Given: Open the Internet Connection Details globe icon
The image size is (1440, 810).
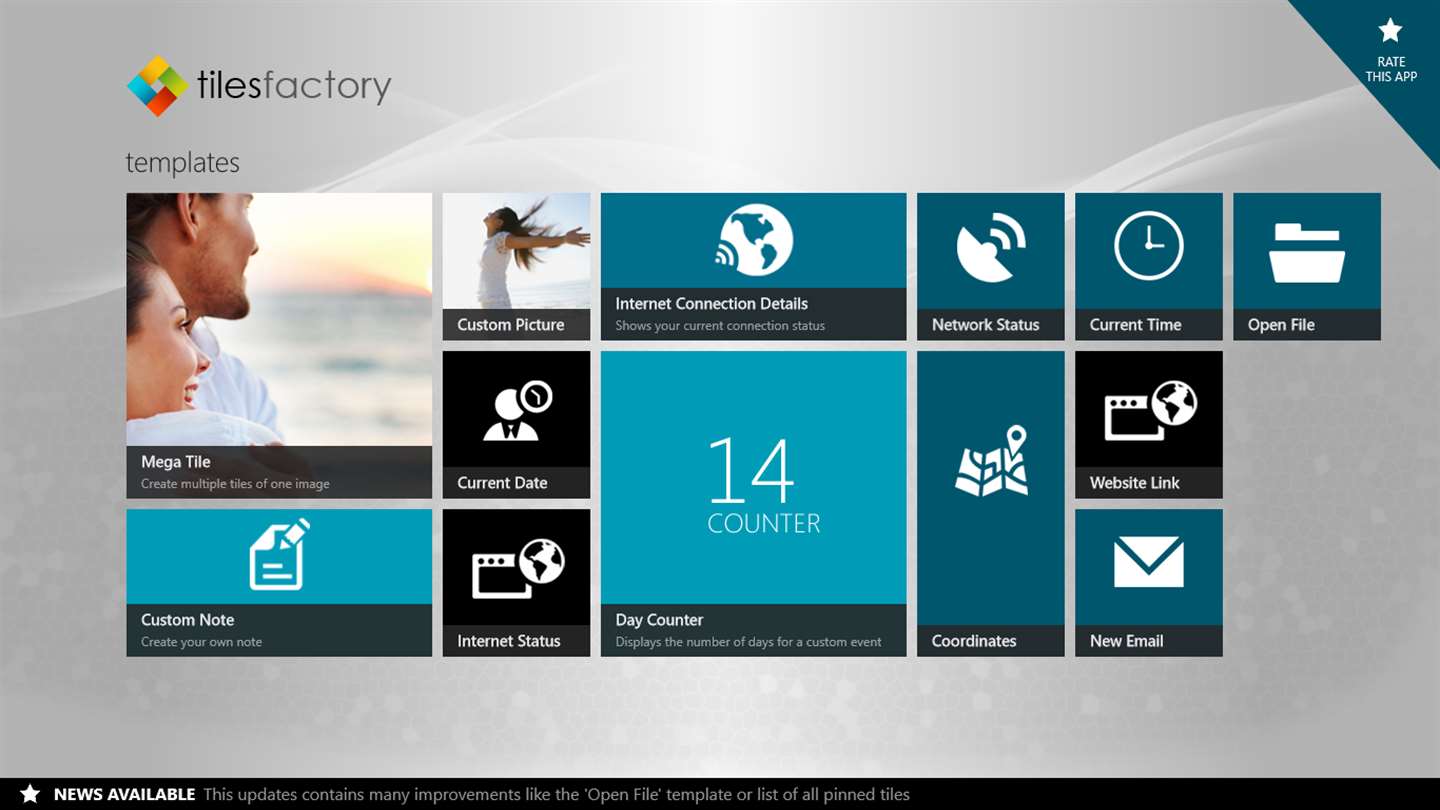Looking at the screenshot, I should click(754, 240).
